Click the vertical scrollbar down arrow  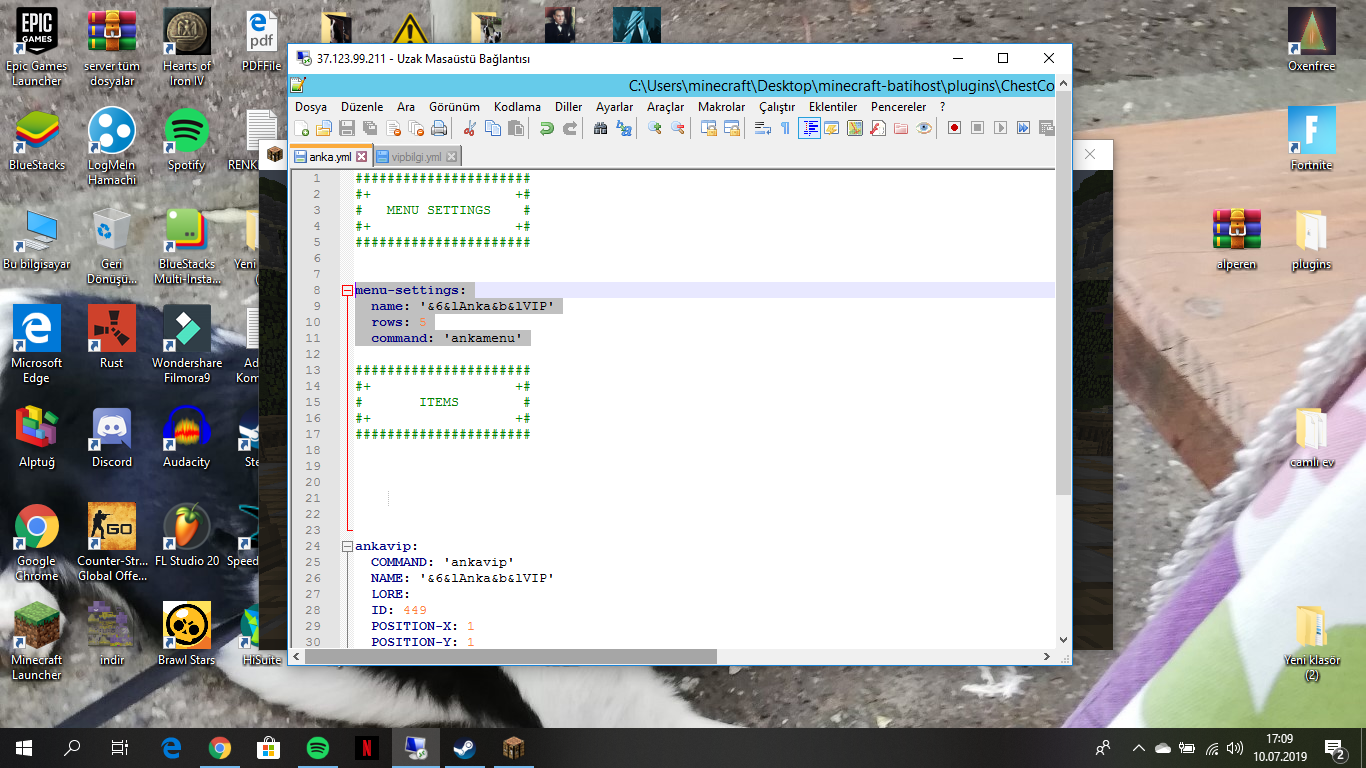coord(1063,640)
